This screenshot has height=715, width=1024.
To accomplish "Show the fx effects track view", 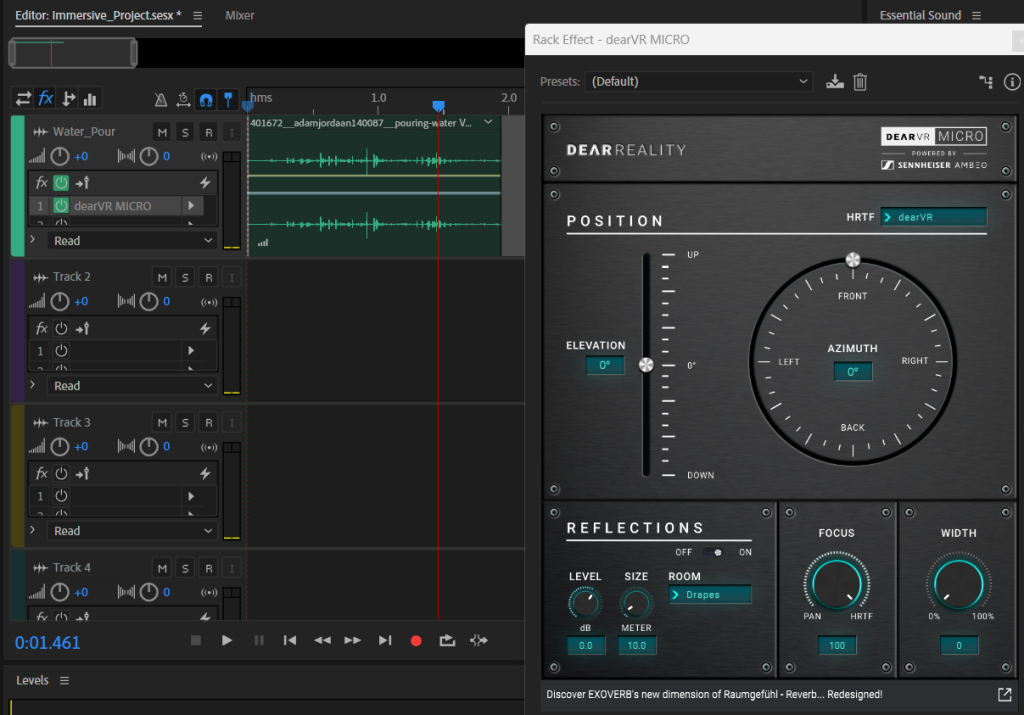I will pos(46,99).
